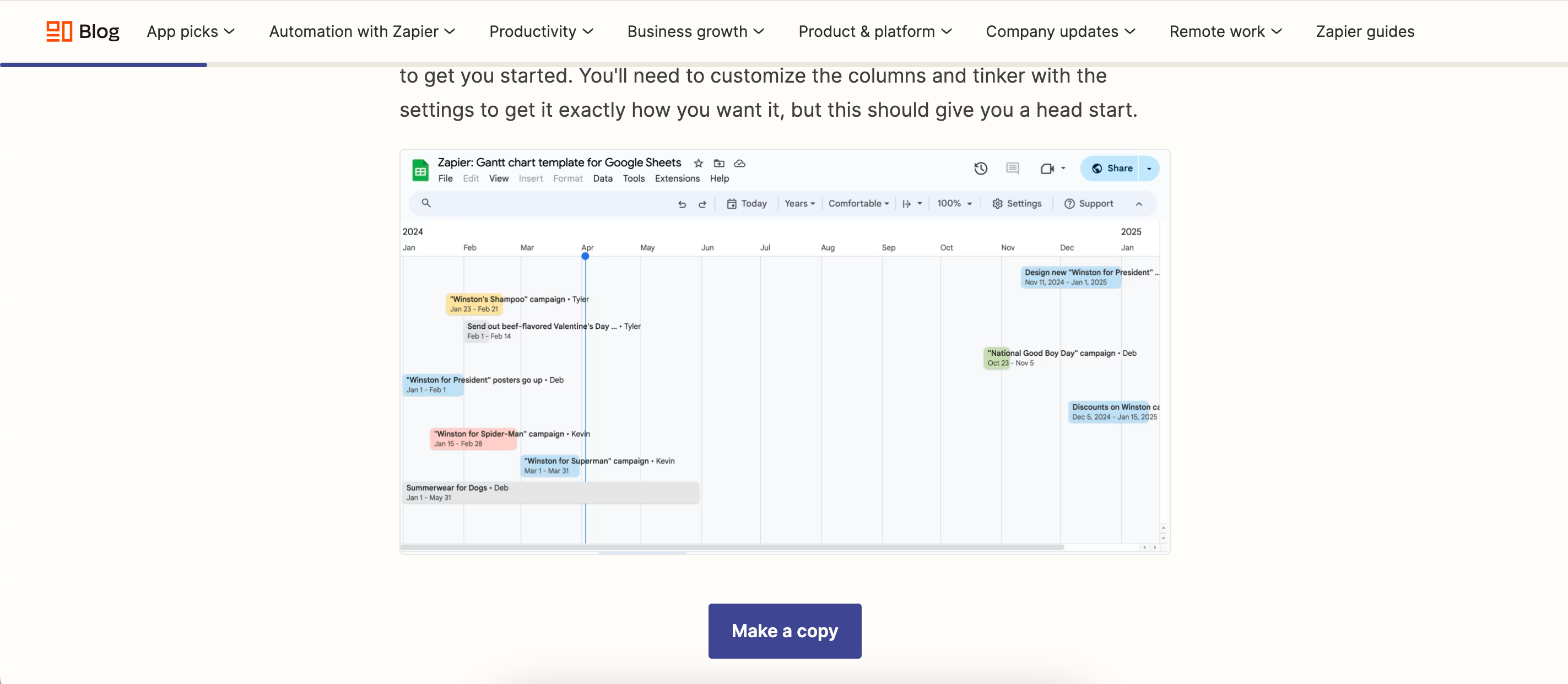Toggle the collapse panel chevron button
This screenshot has width=1568, height=684.
coord(1139,204)
